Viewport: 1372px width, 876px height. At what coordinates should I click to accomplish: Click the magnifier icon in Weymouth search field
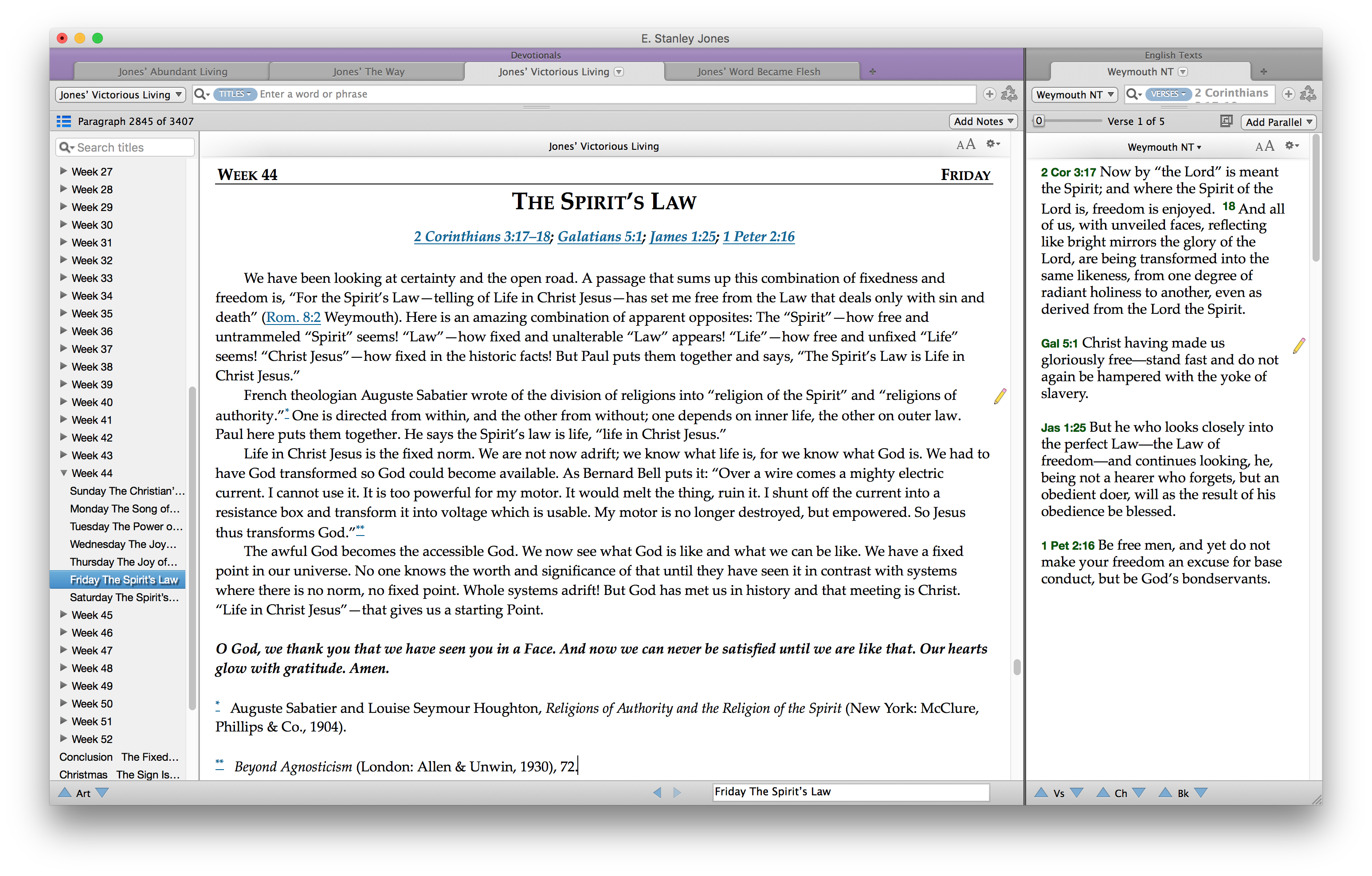tap(1134, 94)
